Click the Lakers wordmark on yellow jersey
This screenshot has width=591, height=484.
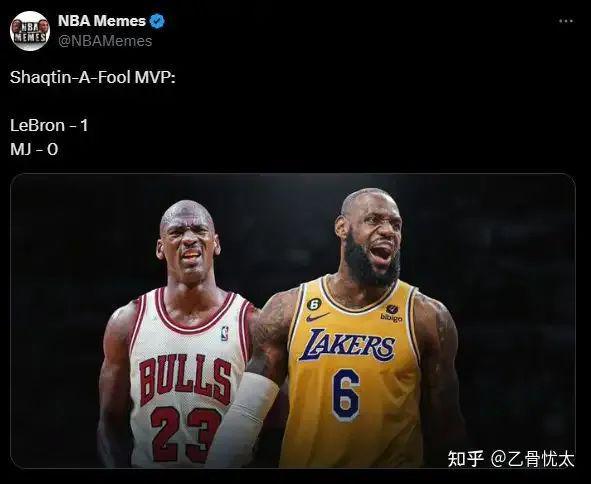tap(348, 345)
